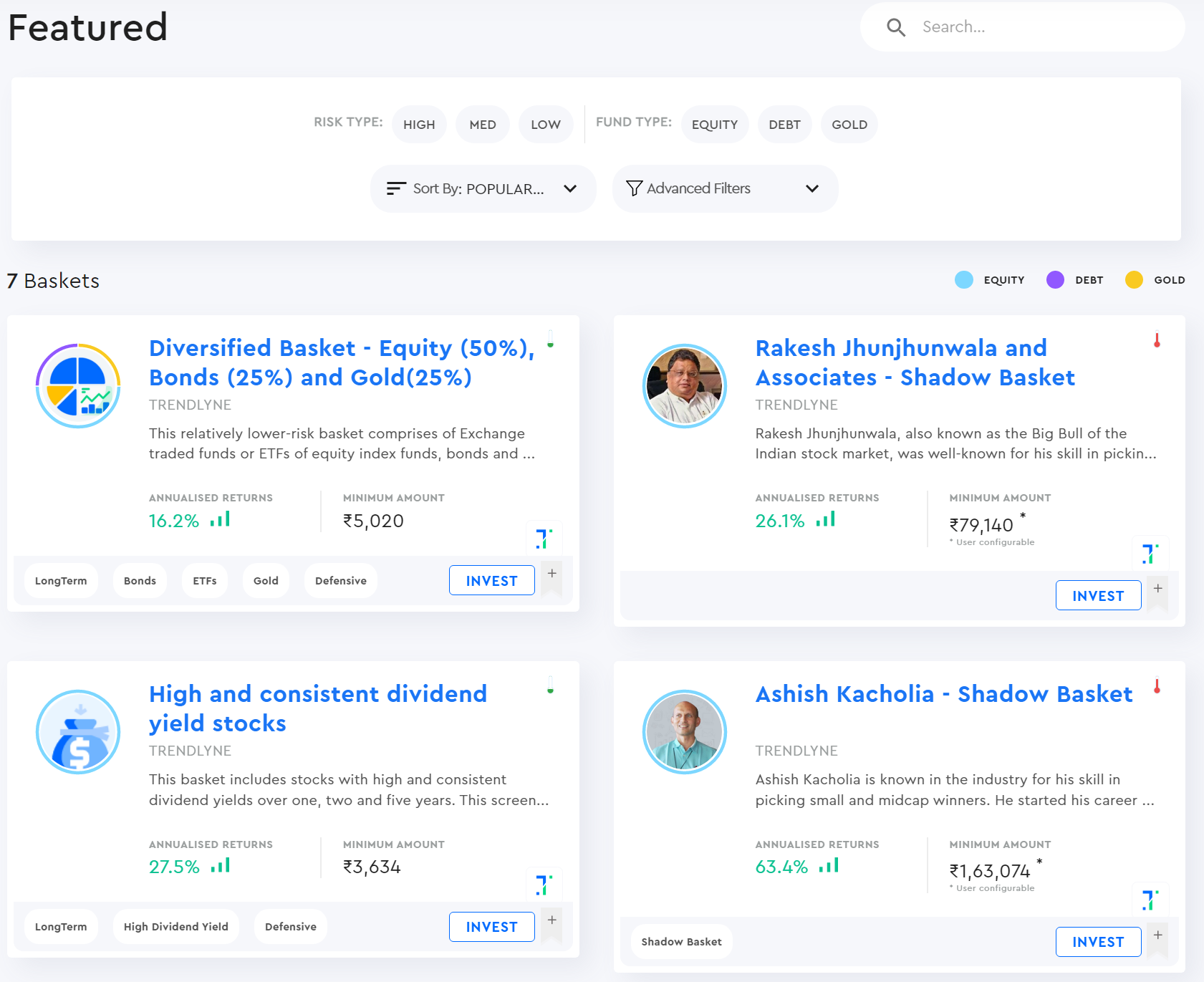Select the Shadow Basket tag
The width and height of the screenshot is (1204, 982).
click(x=682, y=942)
